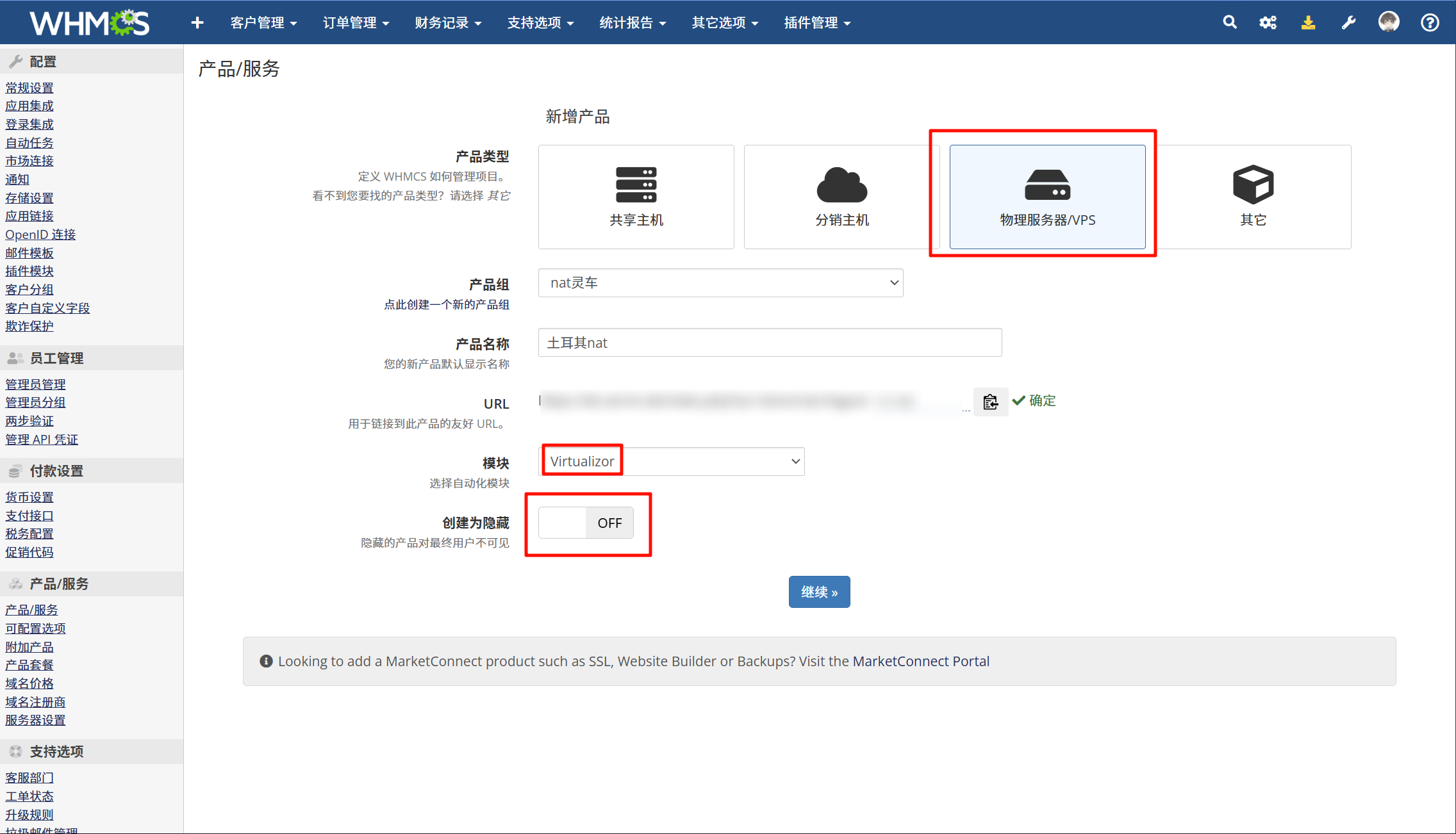Click the yellow download update icon
This screenshot has width=1456, height=834.
(1308, 22)
